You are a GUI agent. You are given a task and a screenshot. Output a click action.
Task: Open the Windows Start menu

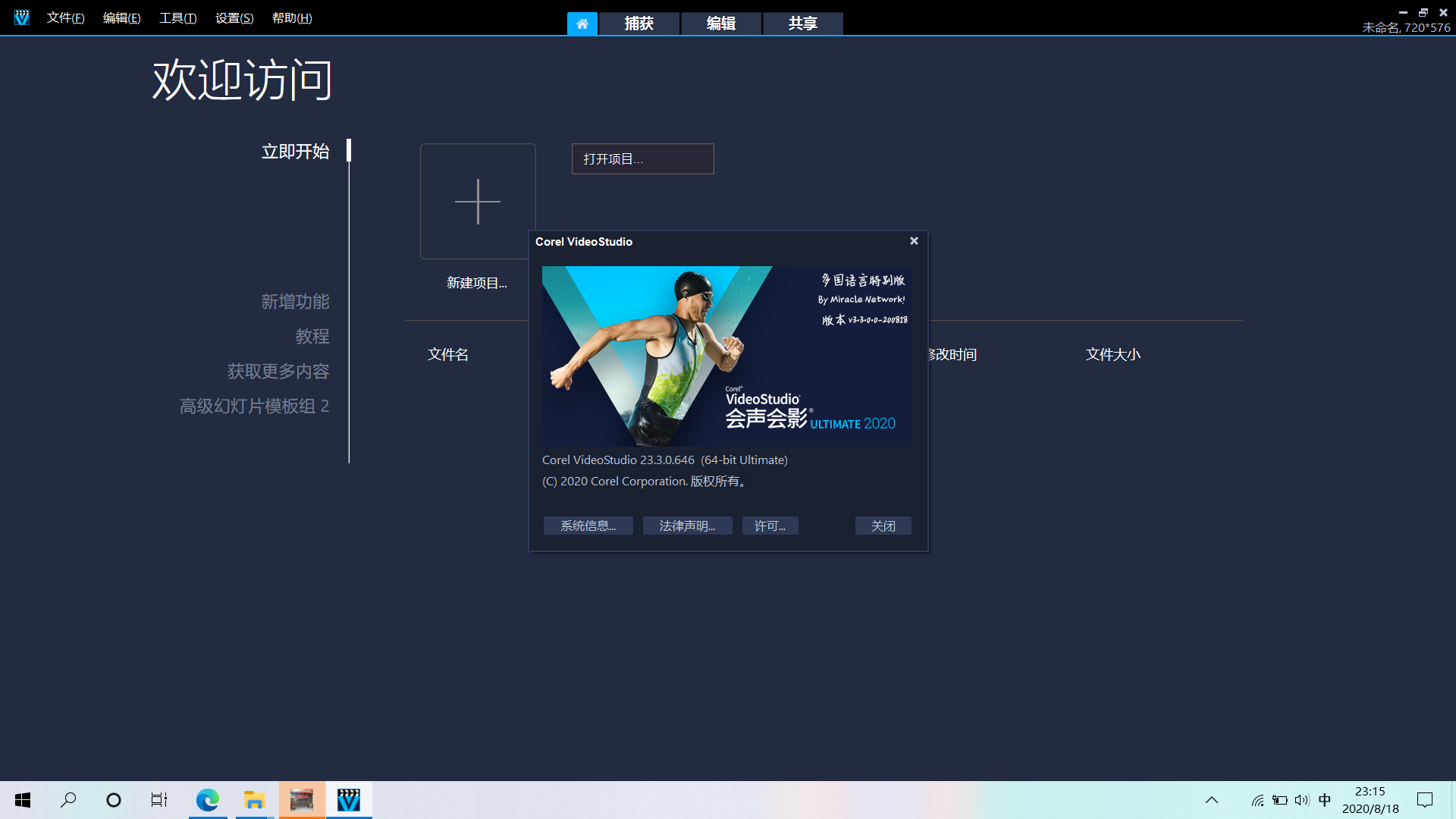(x=23, y=800)
